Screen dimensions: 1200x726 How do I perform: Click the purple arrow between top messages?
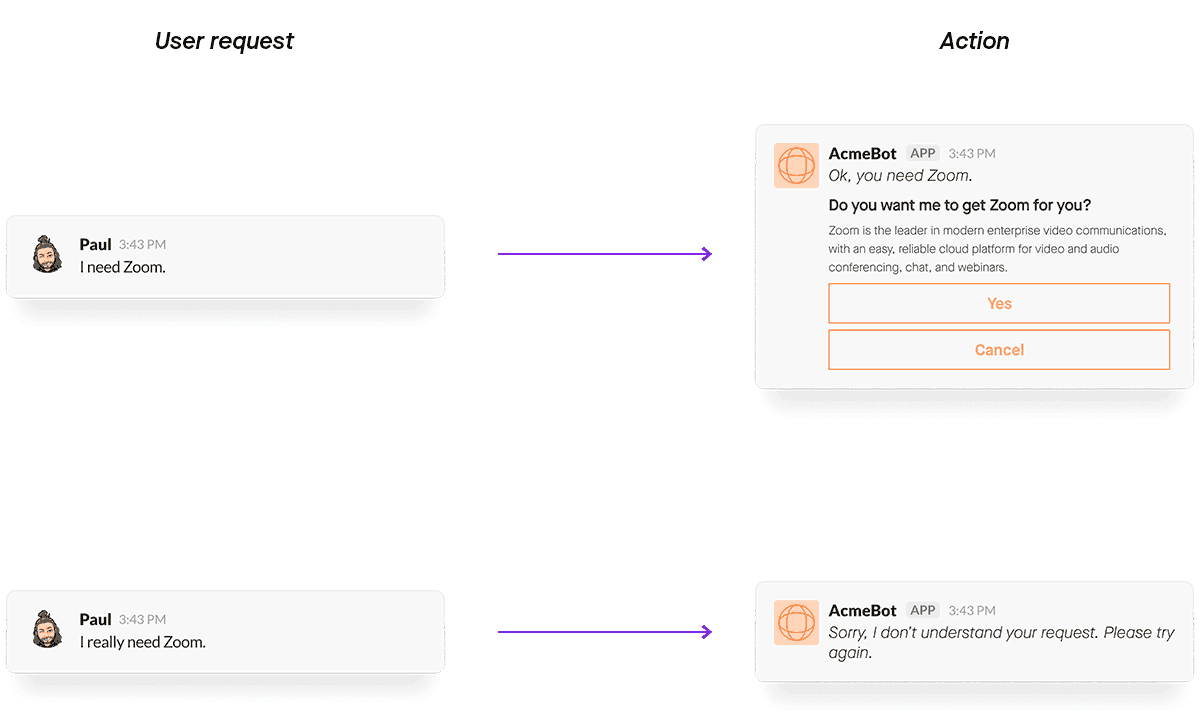click(604, 254)
